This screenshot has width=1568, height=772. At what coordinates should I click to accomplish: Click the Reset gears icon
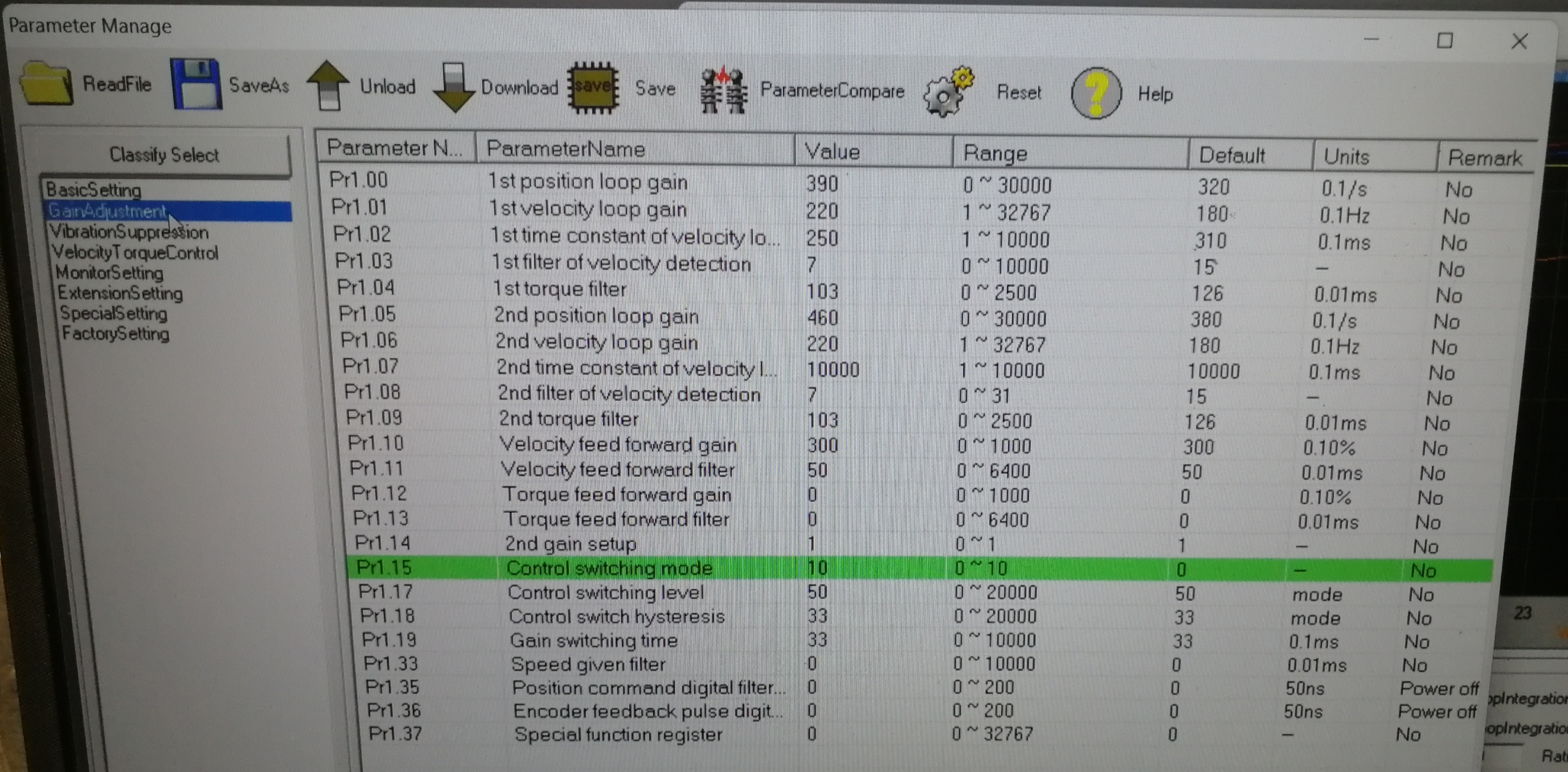[948, 92]
